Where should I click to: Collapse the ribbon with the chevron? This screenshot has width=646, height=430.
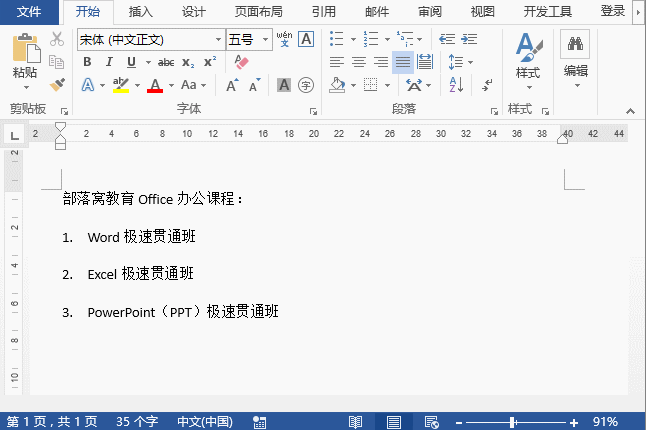630,111
